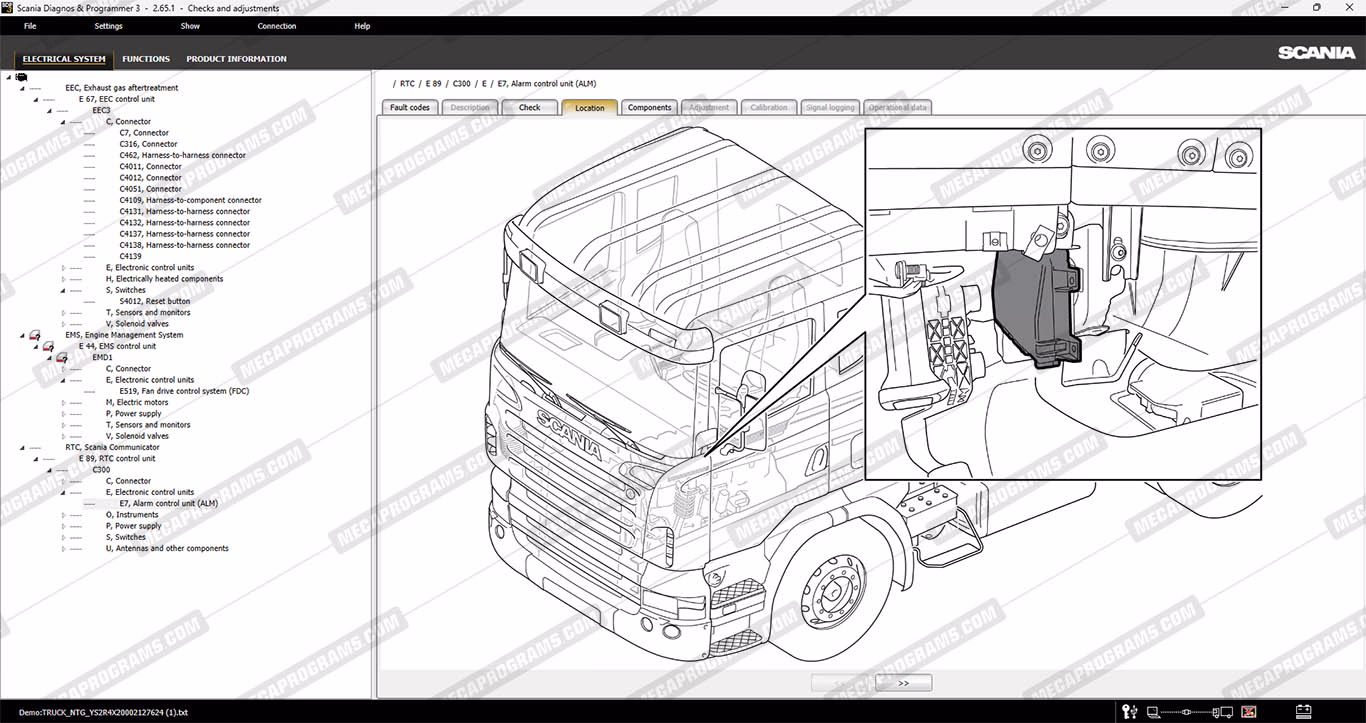Click the USB key icon in status bar
Image resolution: width=1366 pixels, height=723 pixels.
click(1130, 712)
